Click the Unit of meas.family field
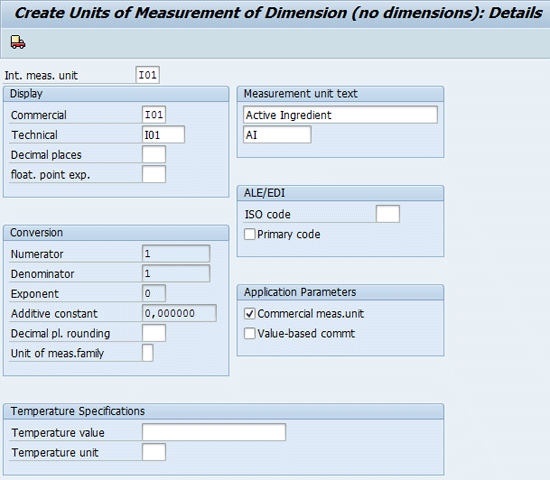Image resolution: width=550 pixels, height=480 pixels. coord(148,353)
